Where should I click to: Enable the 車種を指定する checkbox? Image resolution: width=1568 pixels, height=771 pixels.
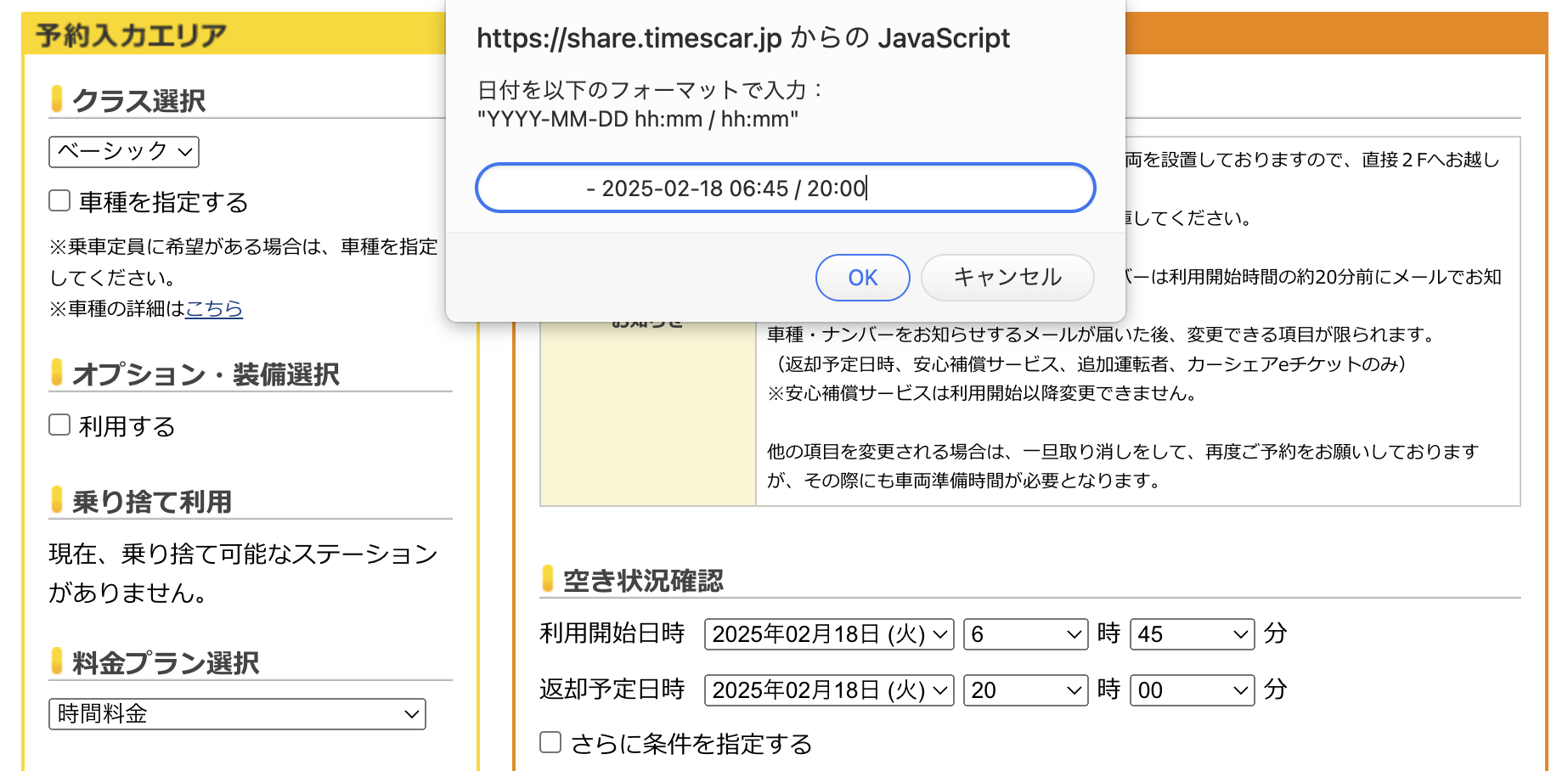(59, 200)
